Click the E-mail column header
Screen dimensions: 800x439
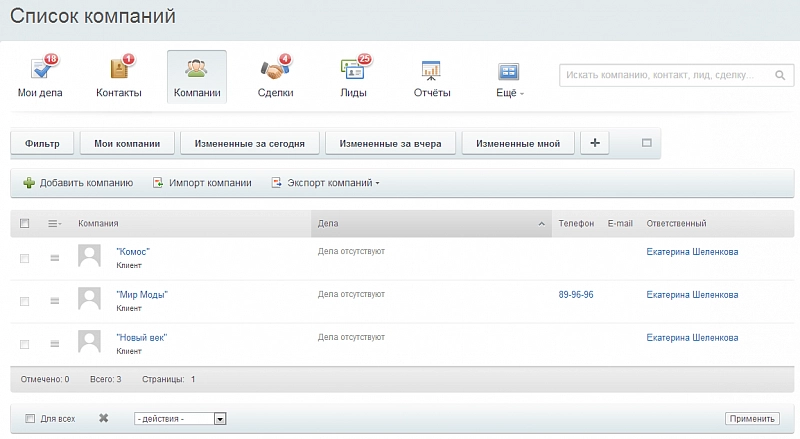[x=620, y=224]
